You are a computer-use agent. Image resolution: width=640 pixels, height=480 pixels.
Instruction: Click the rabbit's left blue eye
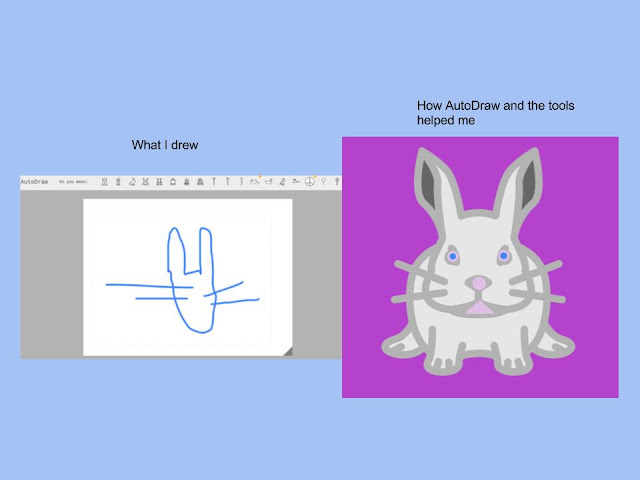pos(453,256)
